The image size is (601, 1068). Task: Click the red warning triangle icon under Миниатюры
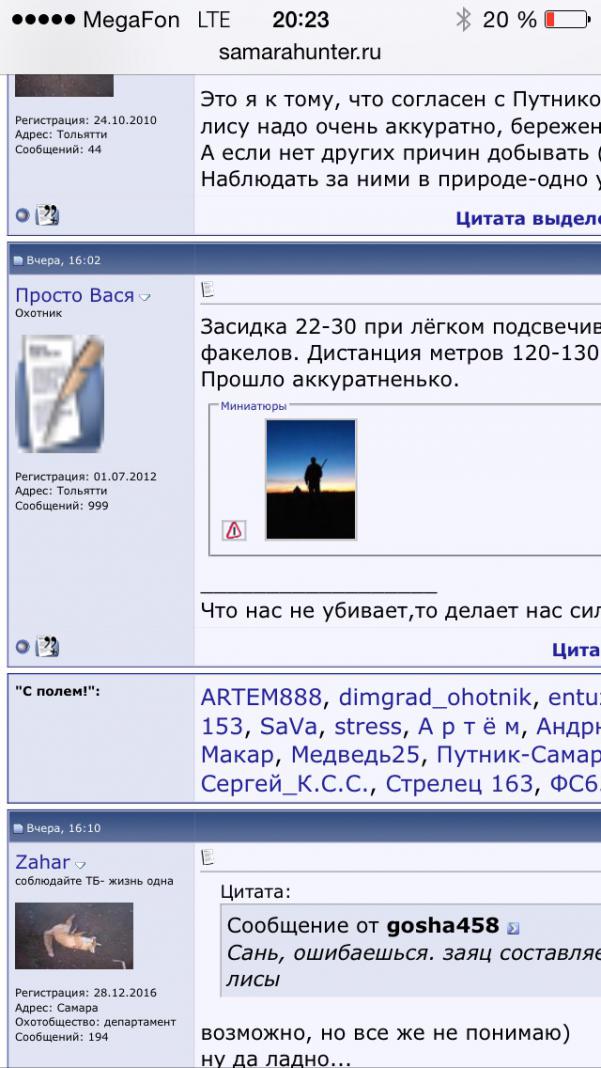point(234,531)
